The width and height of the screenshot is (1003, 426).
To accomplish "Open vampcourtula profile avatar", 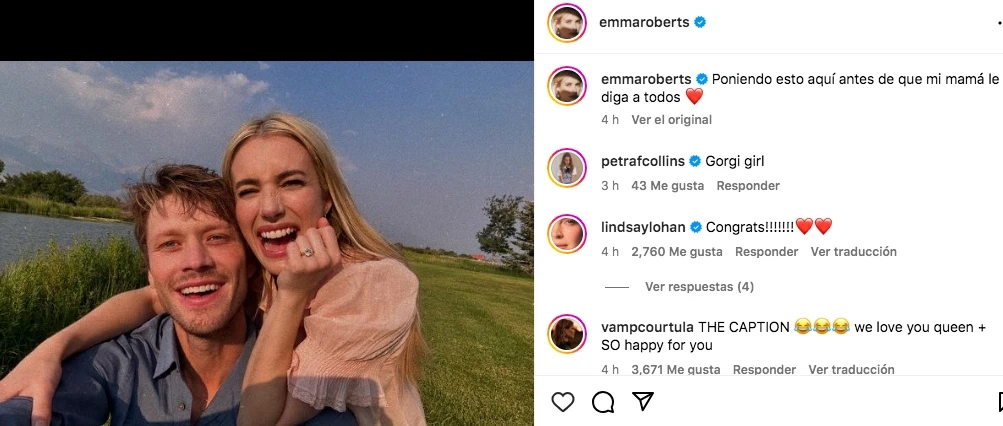I will pos(567,335).
